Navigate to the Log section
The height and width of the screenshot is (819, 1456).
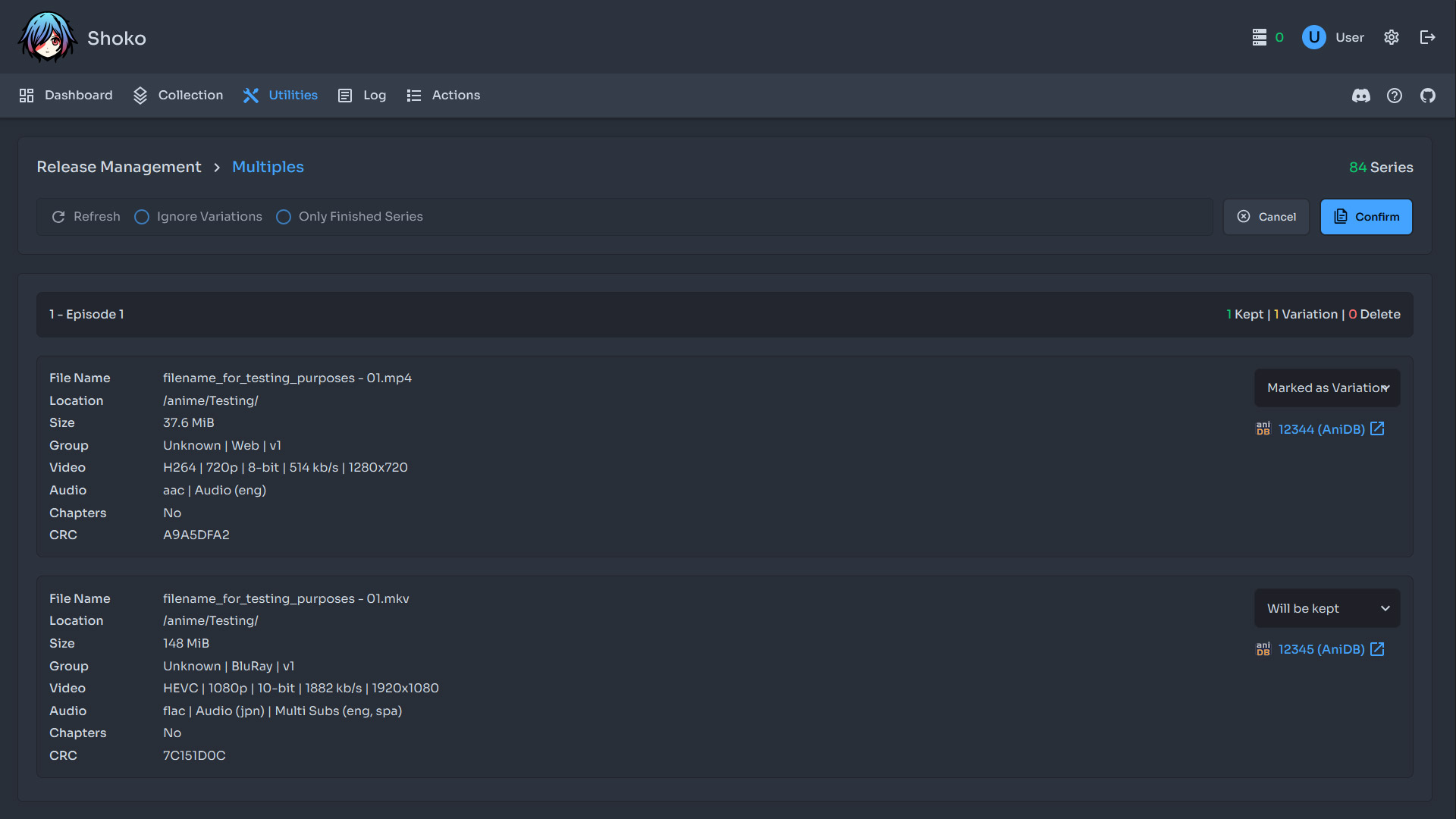pyautogui.click(x=374, y=96)
